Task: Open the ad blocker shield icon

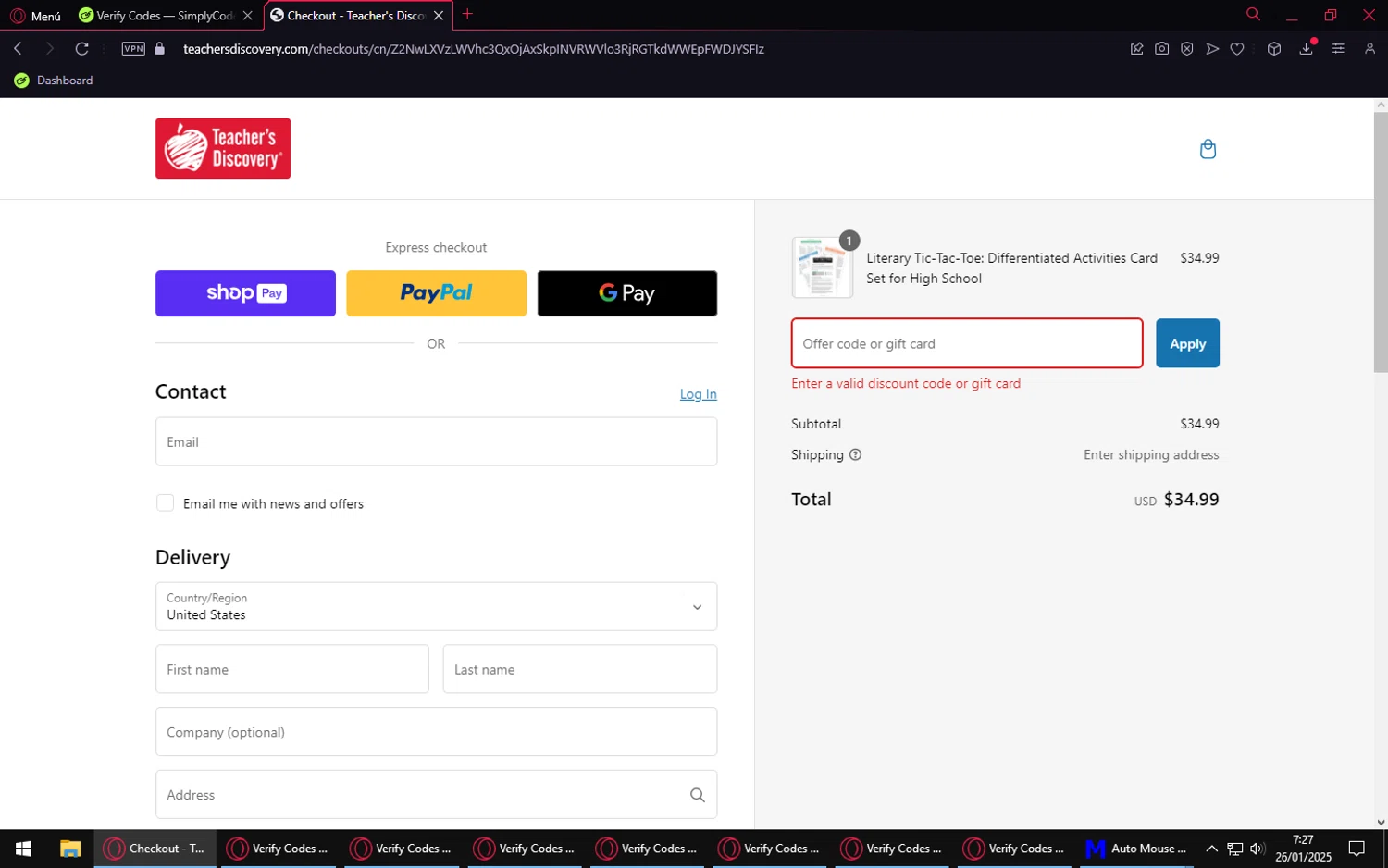Action: pyautogui.click(x=1186, y=49)
